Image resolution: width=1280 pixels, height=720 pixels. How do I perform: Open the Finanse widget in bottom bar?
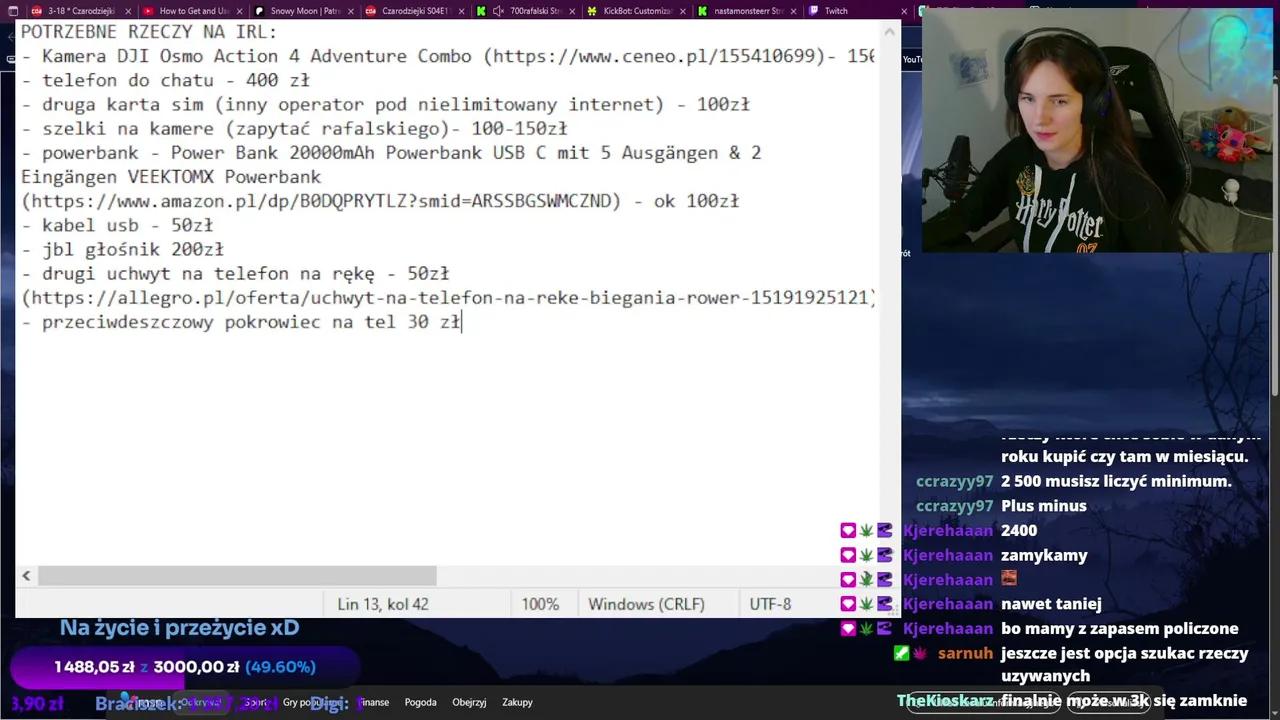click(374, 702)
